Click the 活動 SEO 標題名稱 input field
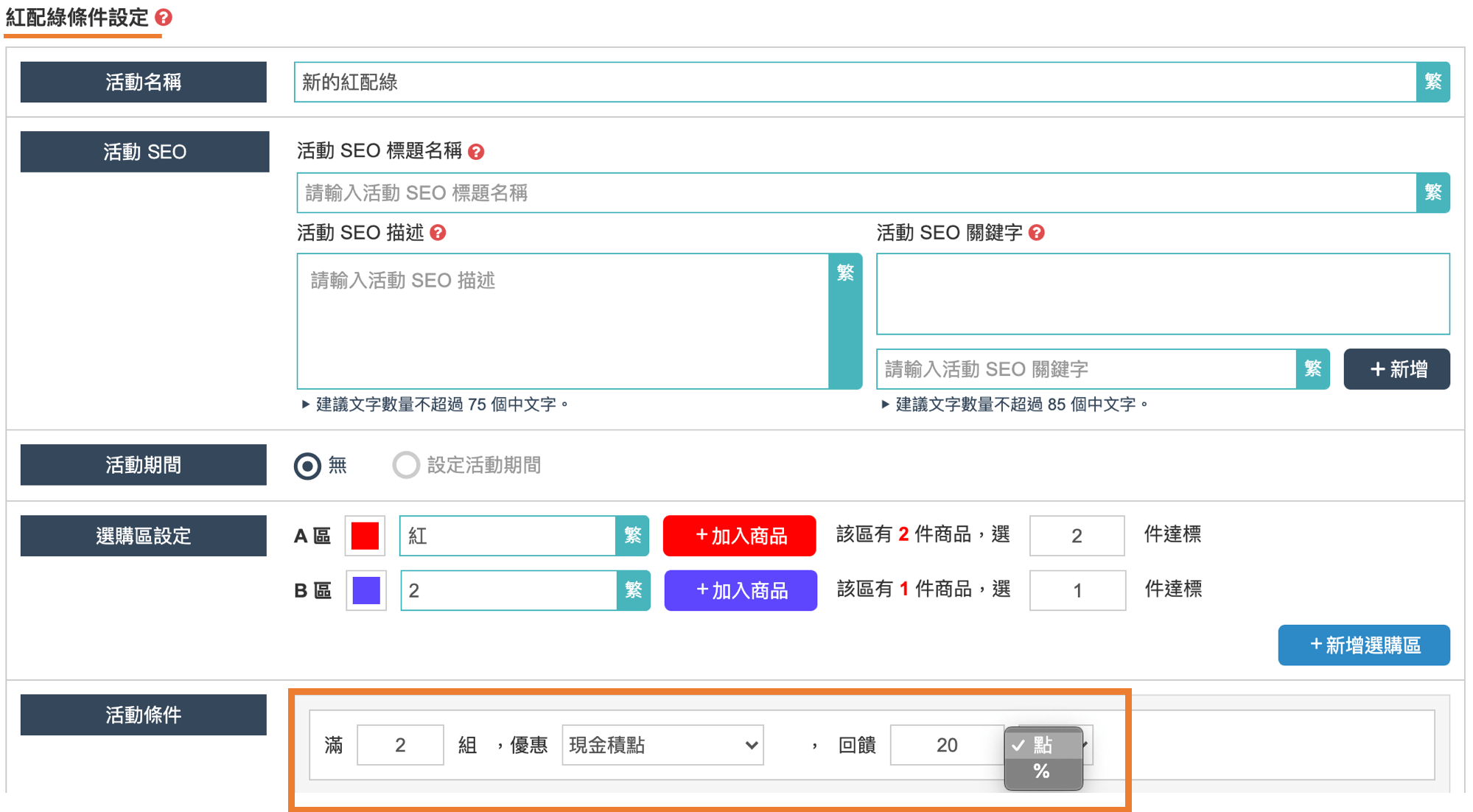Image resolution: width=1473 pixels, height=812 pixels. [856, 193]
